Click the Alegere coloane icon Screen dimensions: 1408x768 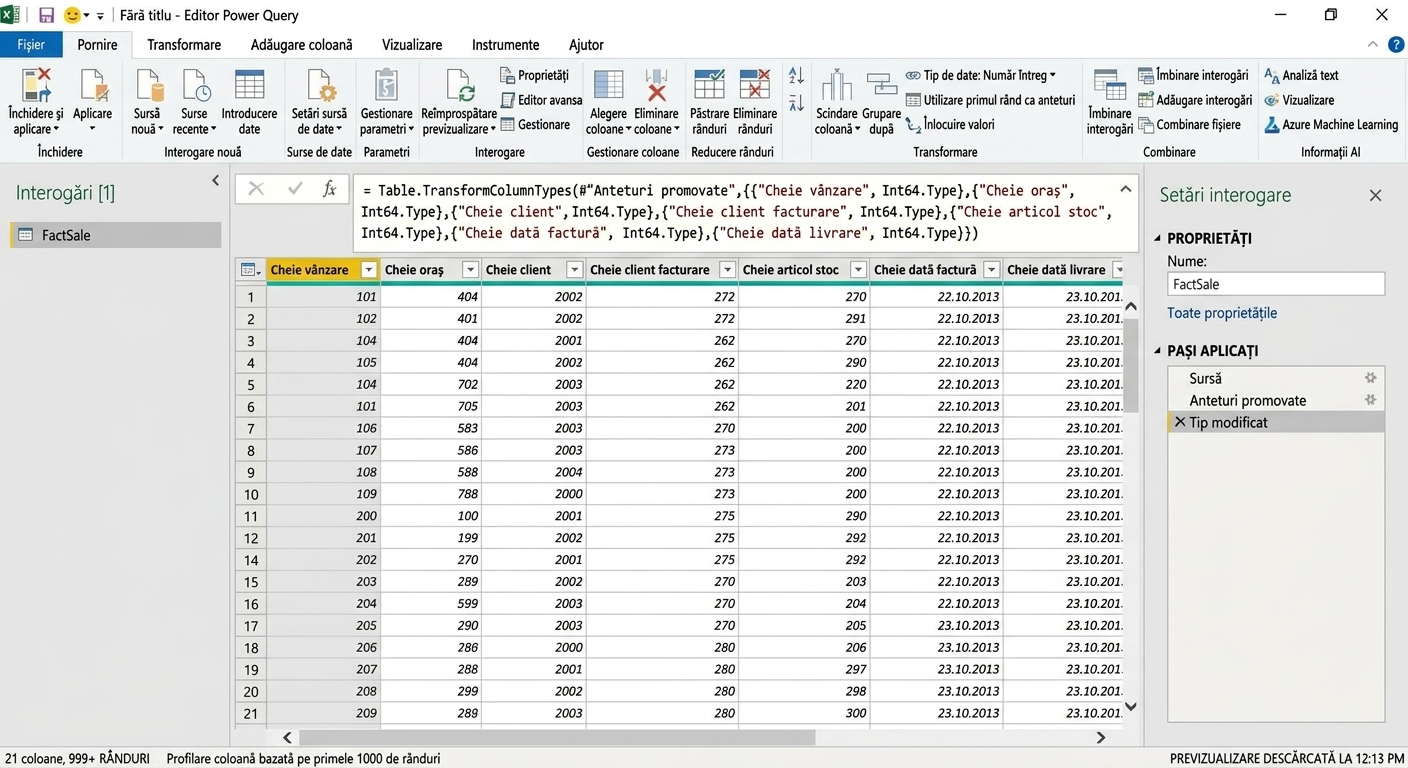tap(608, 86)
